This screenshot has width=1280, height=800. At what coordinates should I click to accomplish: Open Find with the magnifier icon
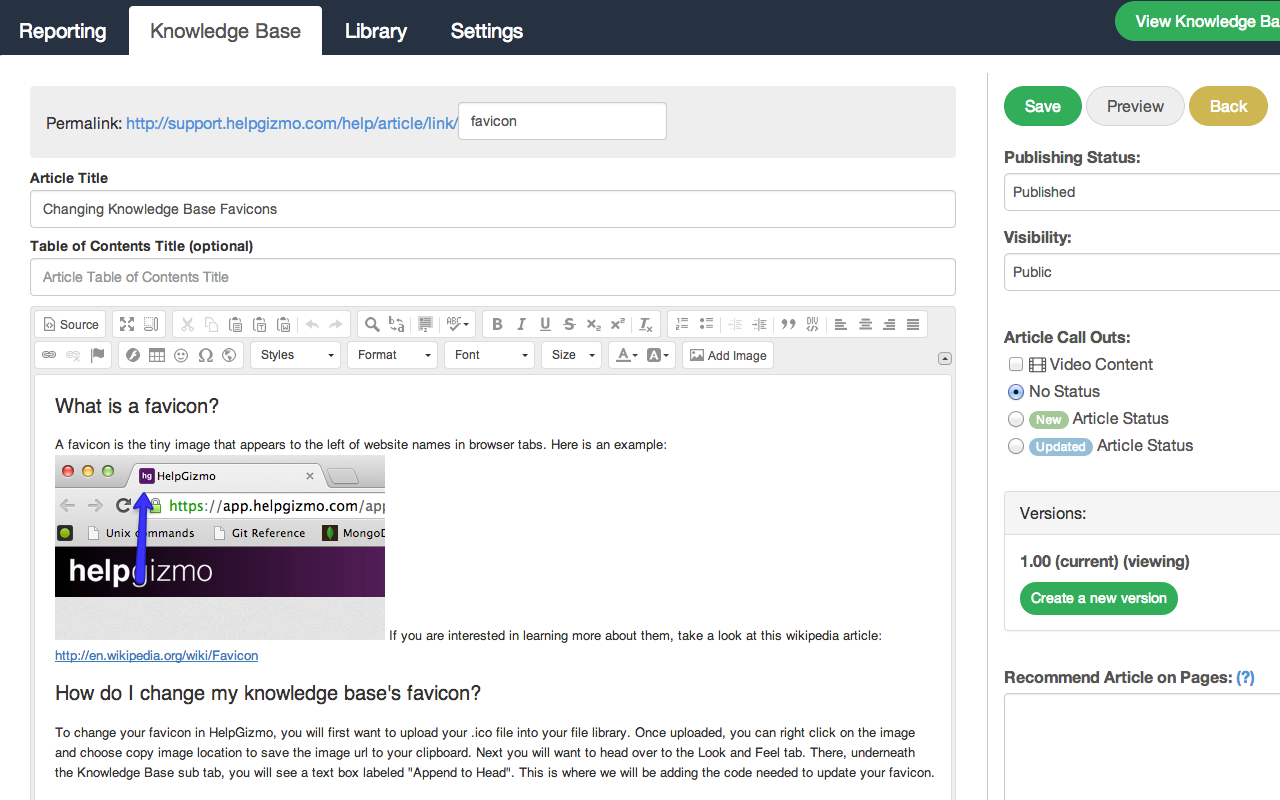point(372,324)
